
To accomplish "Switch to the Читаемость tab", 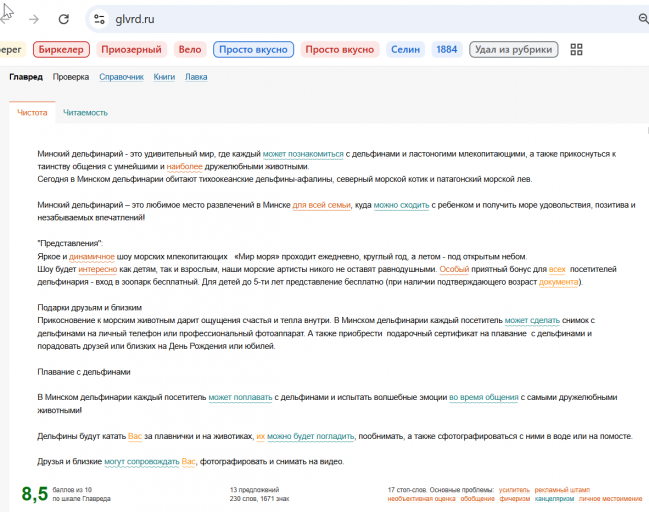I will coord(85,113).
